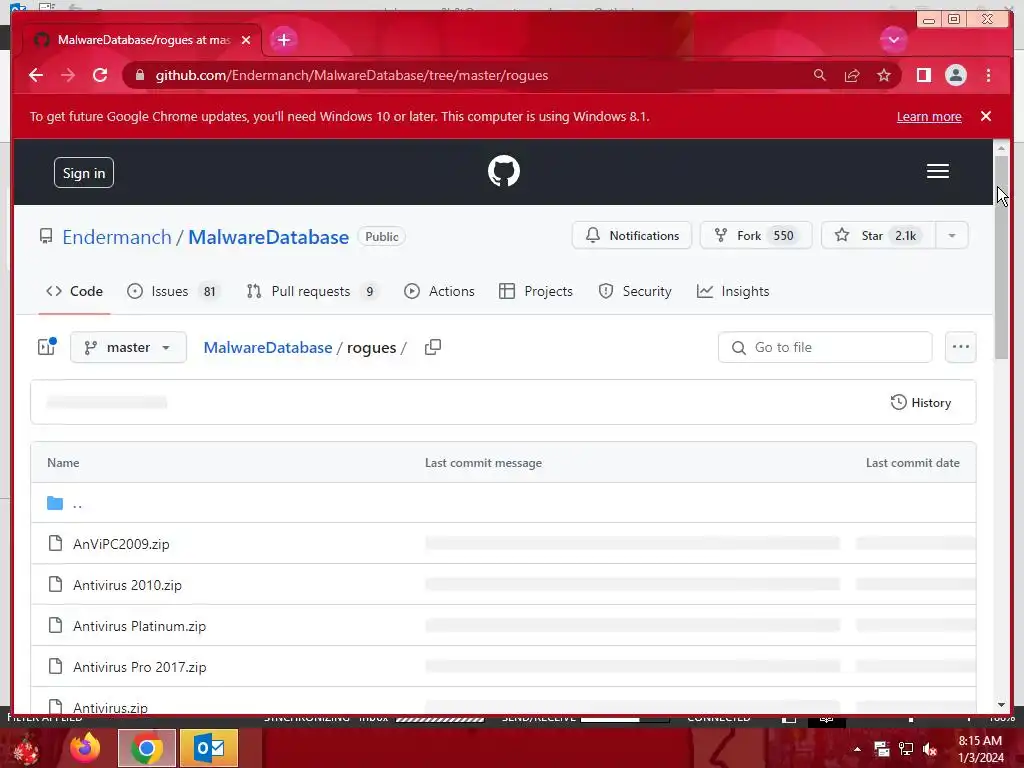Expand the file tree side panel icon

(46, 347)
